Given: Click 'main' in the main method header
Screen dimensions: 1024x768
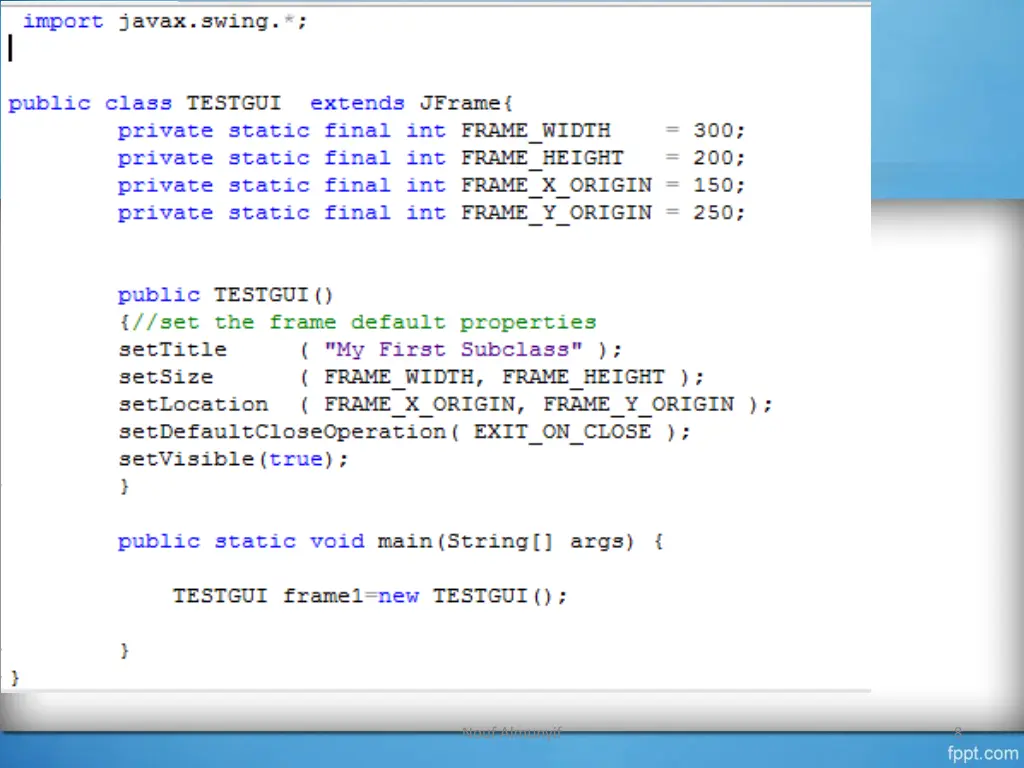Looking at the screenshot, I should coord(405,541).
